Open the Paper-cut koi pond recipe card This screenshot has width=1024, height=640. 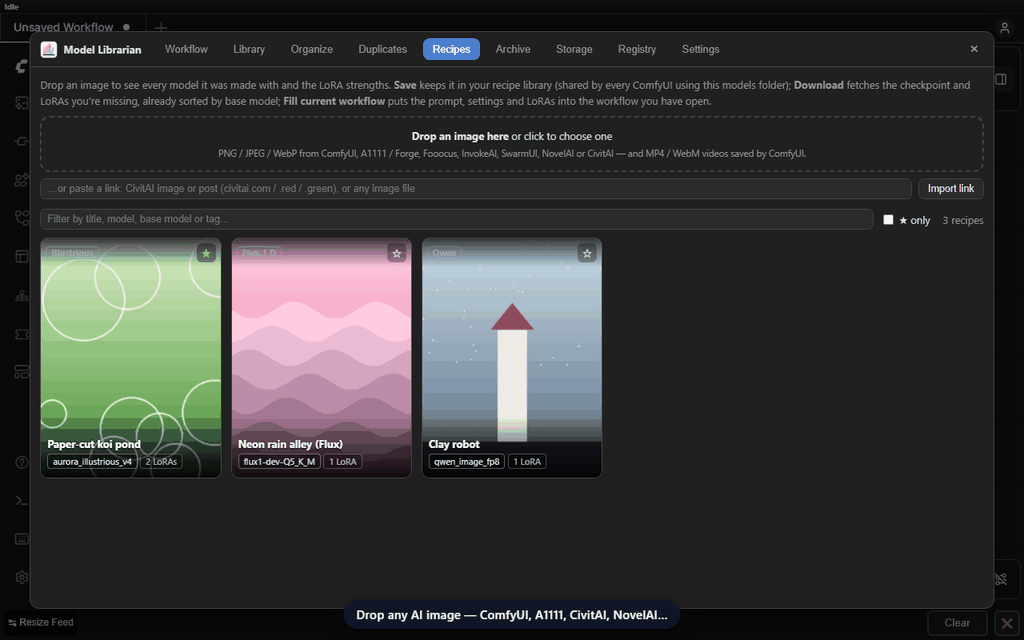(131, 357)
